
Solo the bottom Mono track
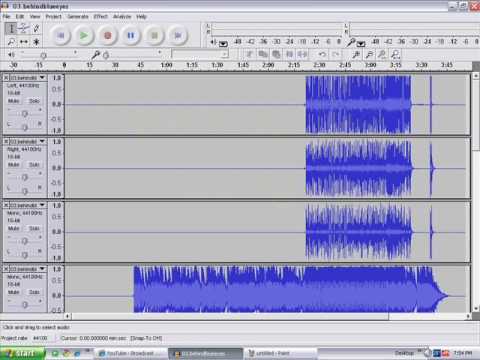pos(34,292)
